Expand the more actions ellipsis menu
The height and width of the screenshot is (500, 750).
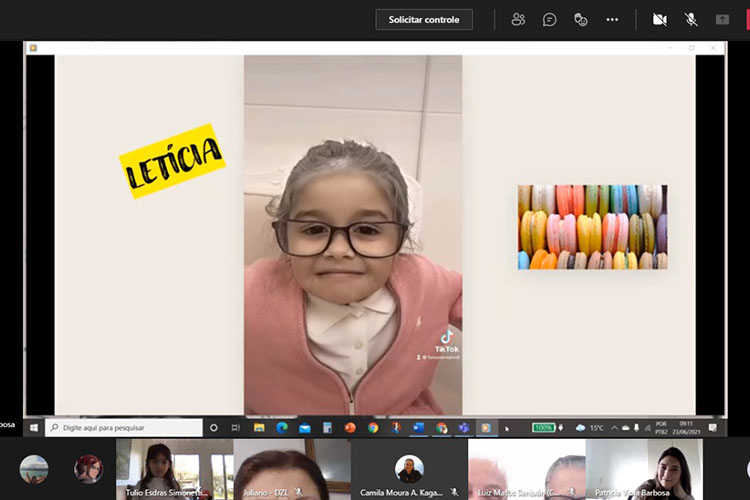pos(612,19)
